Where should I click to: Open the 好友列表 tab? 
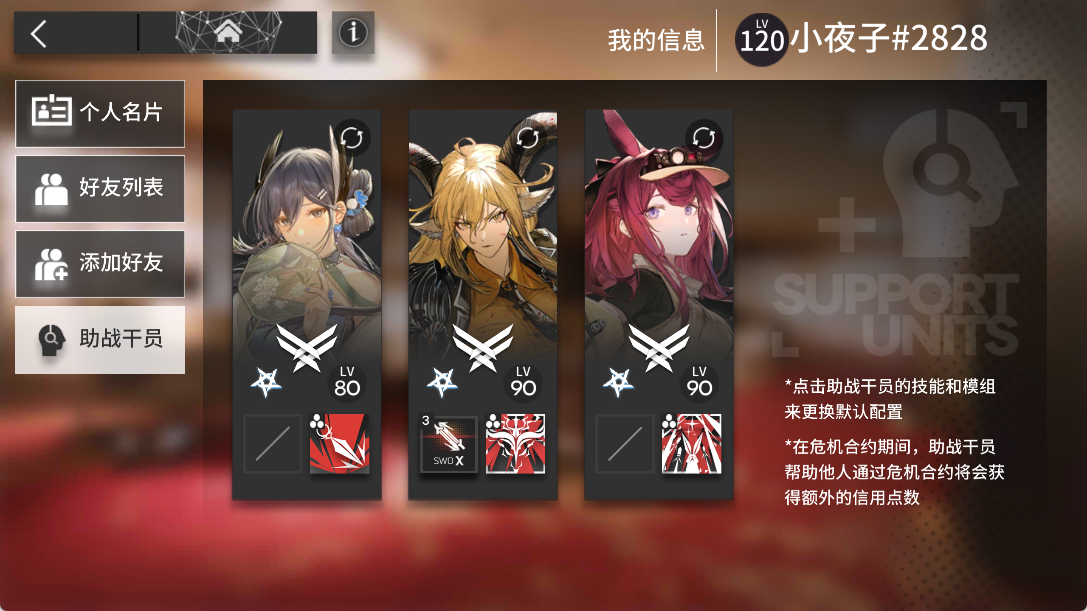[100, 189]
